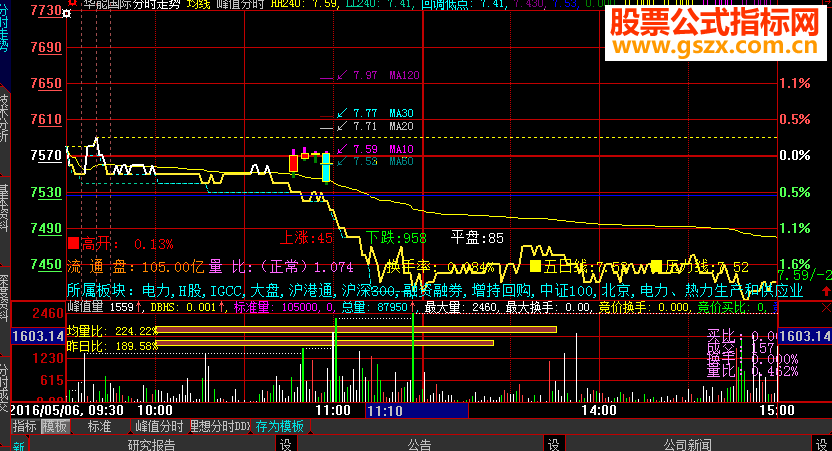Click the 10:00 label on time axis
Screen dimensions: 832x451
155,410
